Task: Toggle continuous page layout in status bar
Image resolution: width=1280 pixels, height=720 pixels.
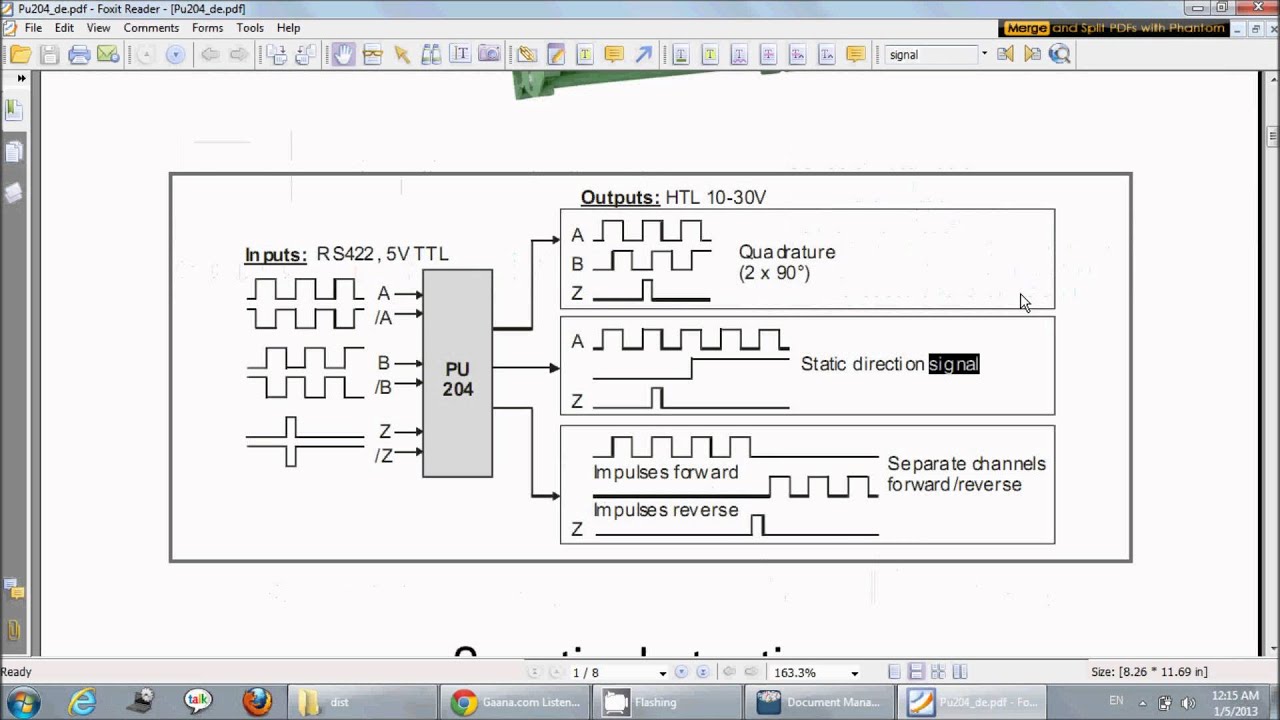Action: coord(916,673)
